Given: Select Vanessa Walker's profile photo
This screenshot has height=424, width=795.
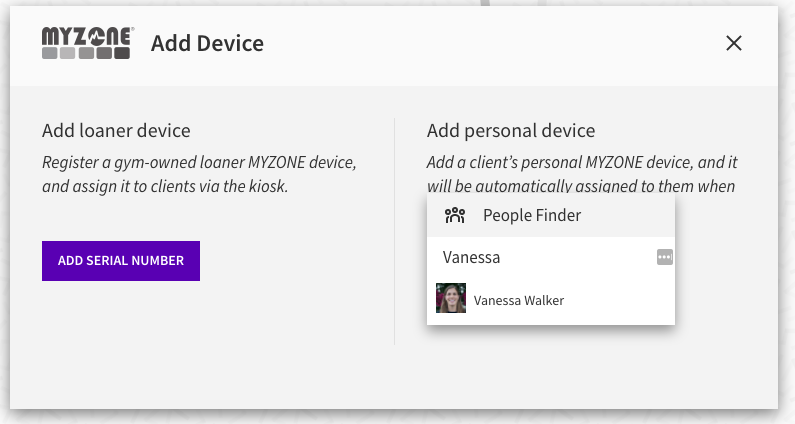Looking at the screenshot, I should [451, 299].
